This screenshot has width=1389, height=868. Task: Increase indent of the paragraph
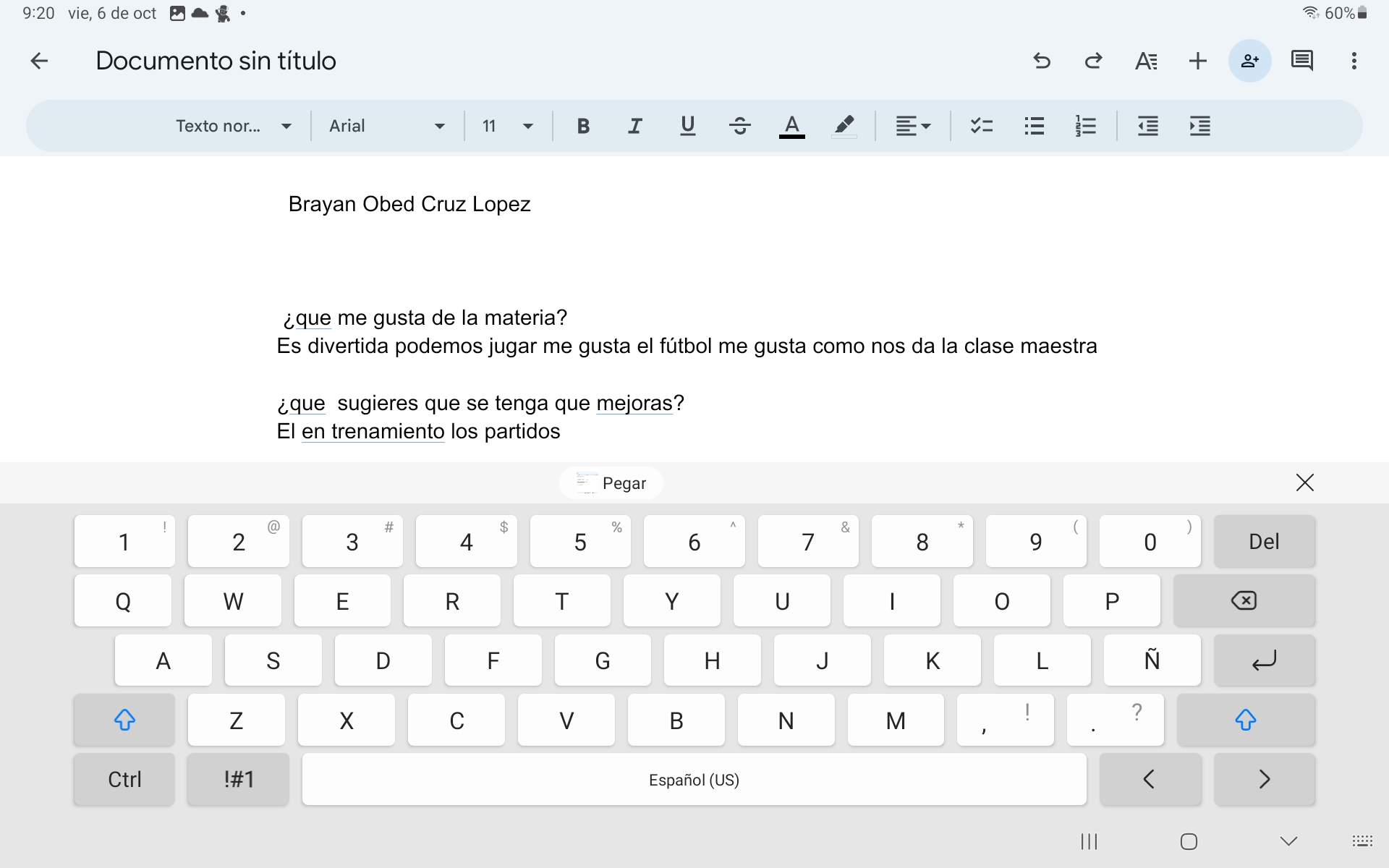(x=1199, y=126)
